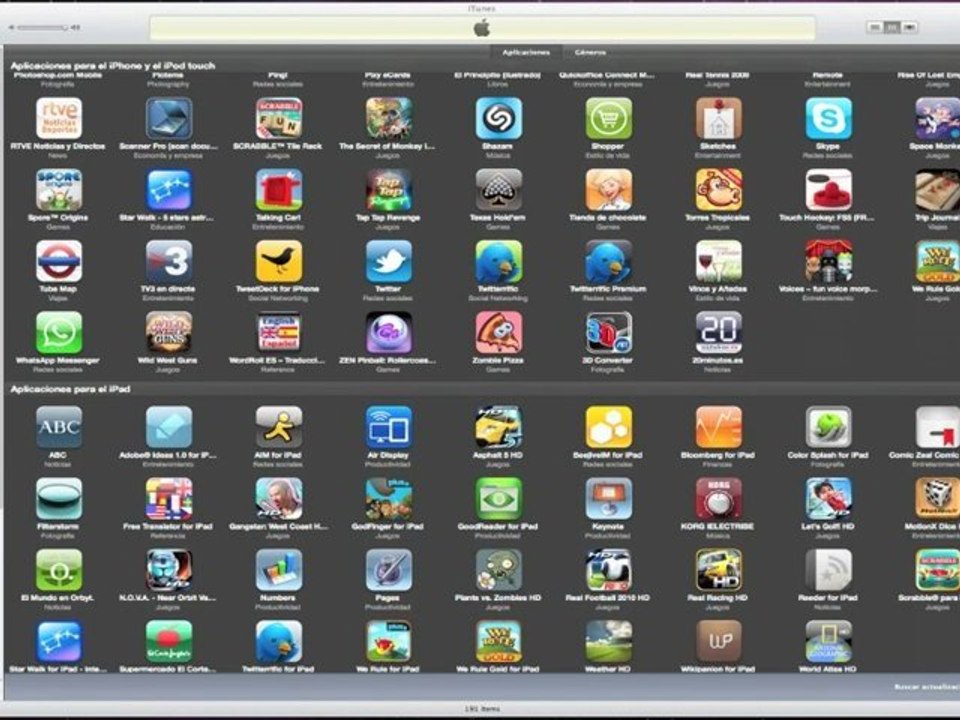Open the Twitterrific Premium icon
Screen dimensions: 960x720
coord(609,261)
